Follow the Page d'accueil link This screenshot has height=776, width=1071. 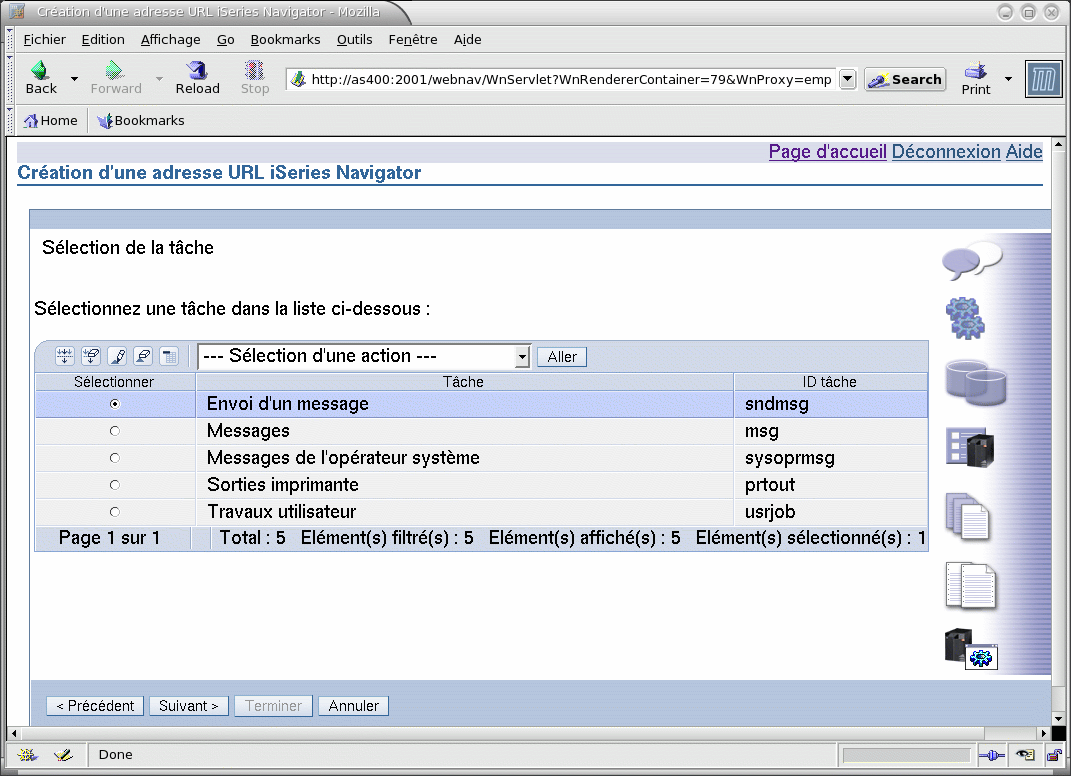[x=828, y=152]
